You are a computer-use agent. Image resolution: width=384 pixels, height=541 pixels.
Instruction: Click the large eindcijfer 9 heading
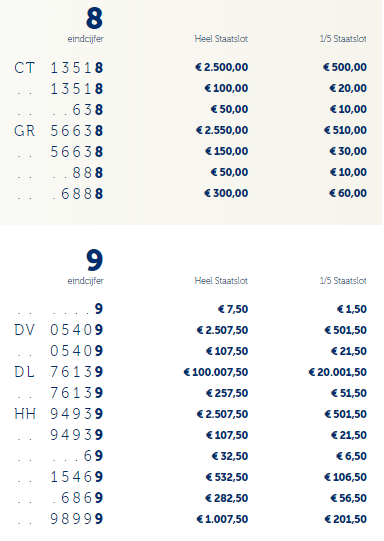(94, 260)
